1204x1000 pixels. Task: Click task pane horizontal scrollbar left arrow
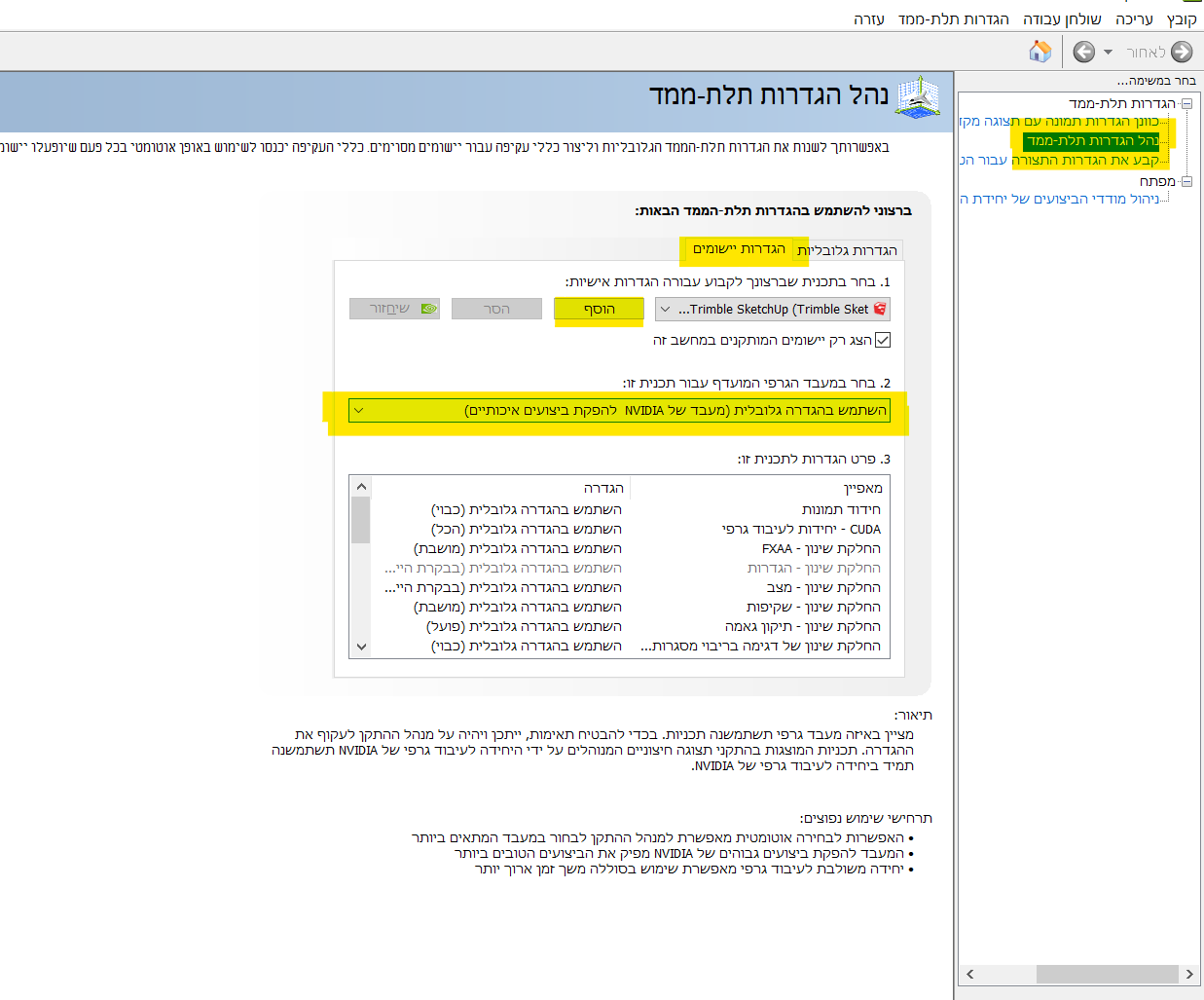click(969, 974)
